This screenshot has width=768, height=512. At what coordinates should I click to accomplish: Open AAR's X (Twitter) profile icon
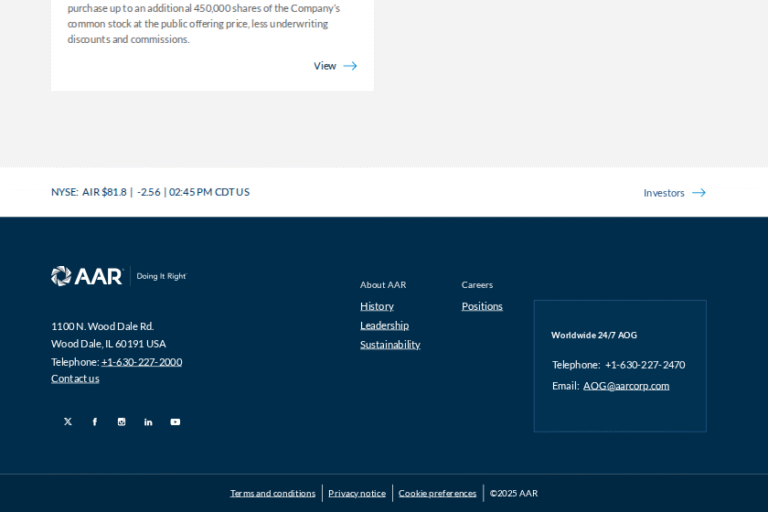[68, 422]
